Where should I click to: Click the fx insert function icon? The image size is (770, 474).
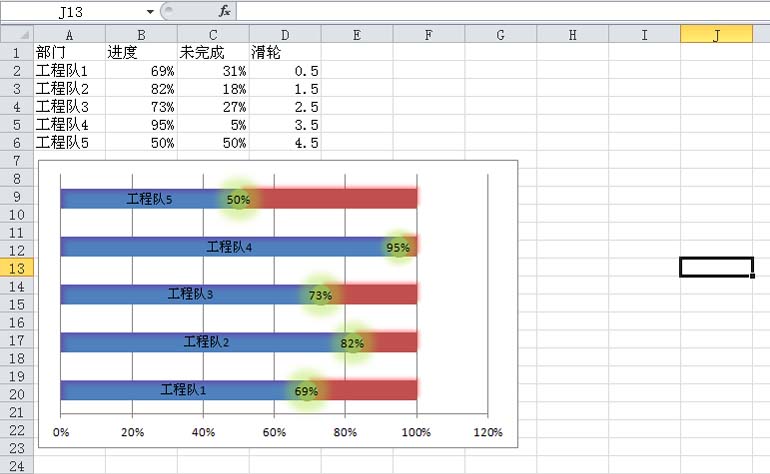coord(224,11)
